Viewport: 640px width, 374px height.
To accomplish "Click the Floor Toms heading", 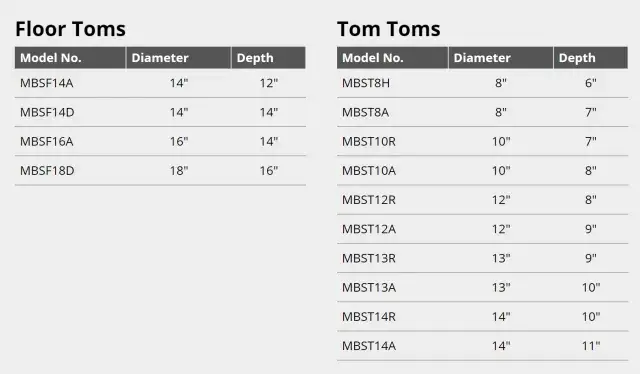I will pyautogui.click(x=70, y=29).
